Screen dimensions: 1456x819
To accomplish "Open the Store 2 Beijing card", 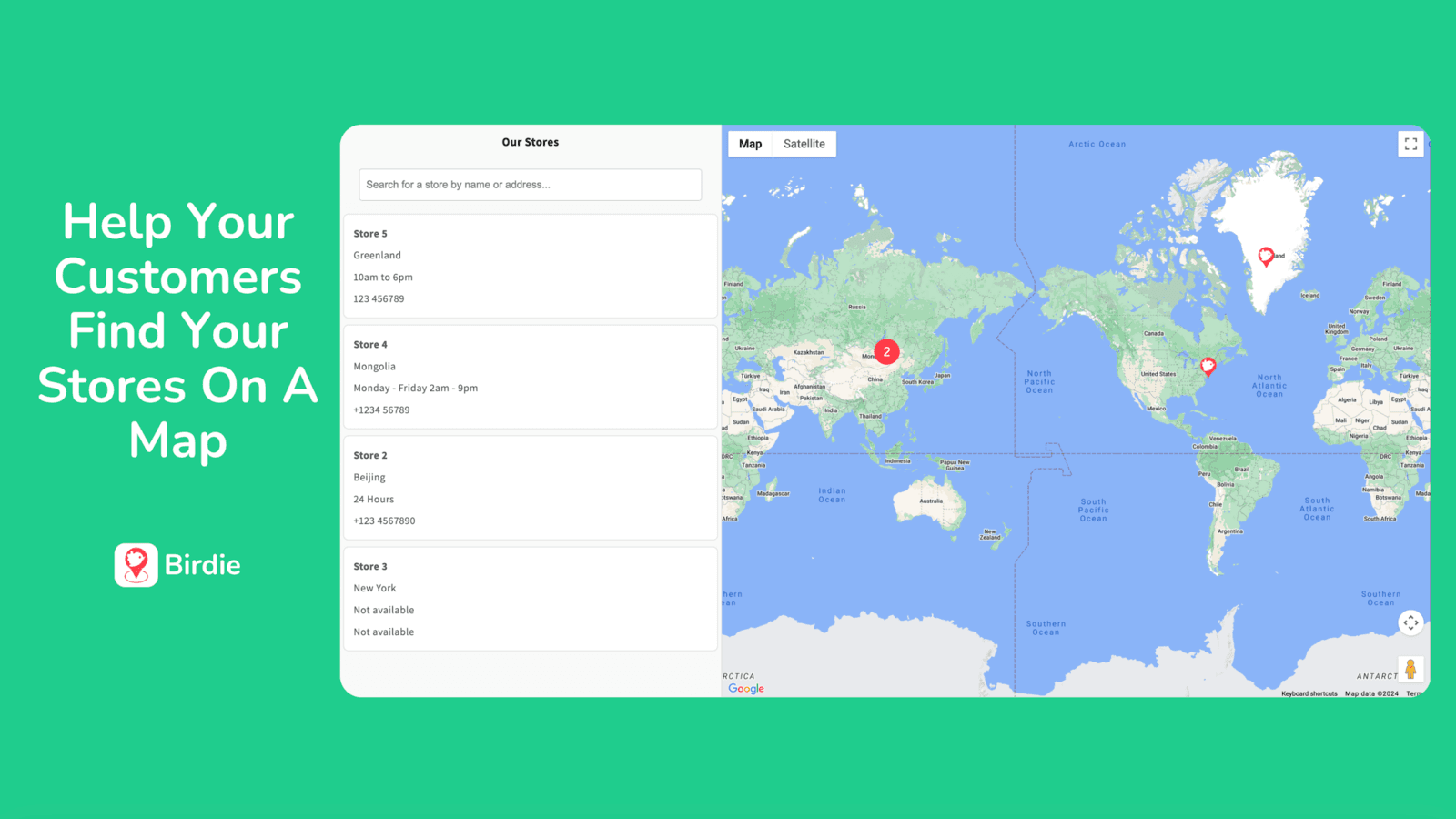I will pyautogui.click(x=530, y=488).
